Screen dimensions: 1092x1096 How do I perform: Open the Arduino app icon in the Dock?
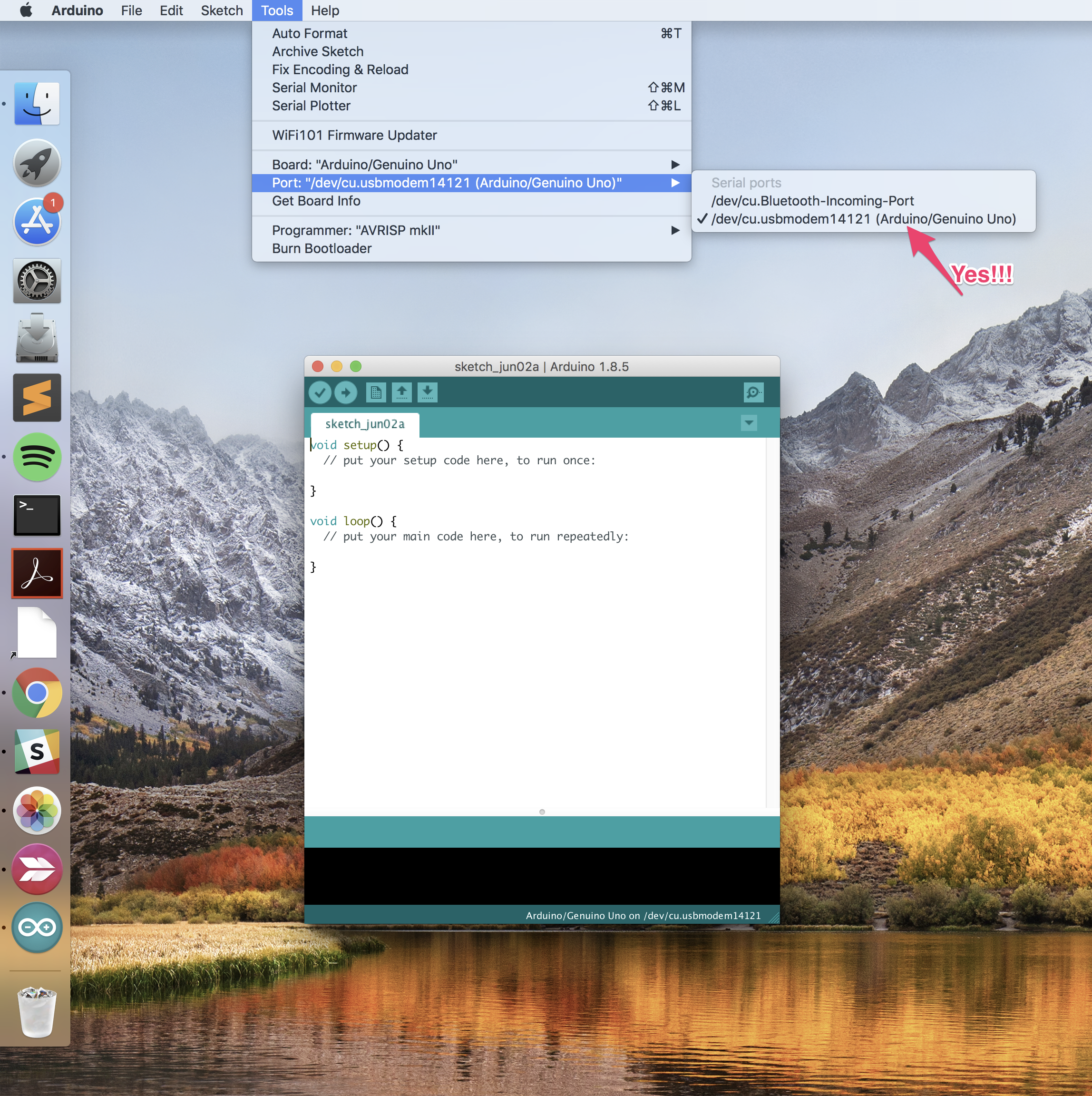pyautogui.click(x=37, y=928)
